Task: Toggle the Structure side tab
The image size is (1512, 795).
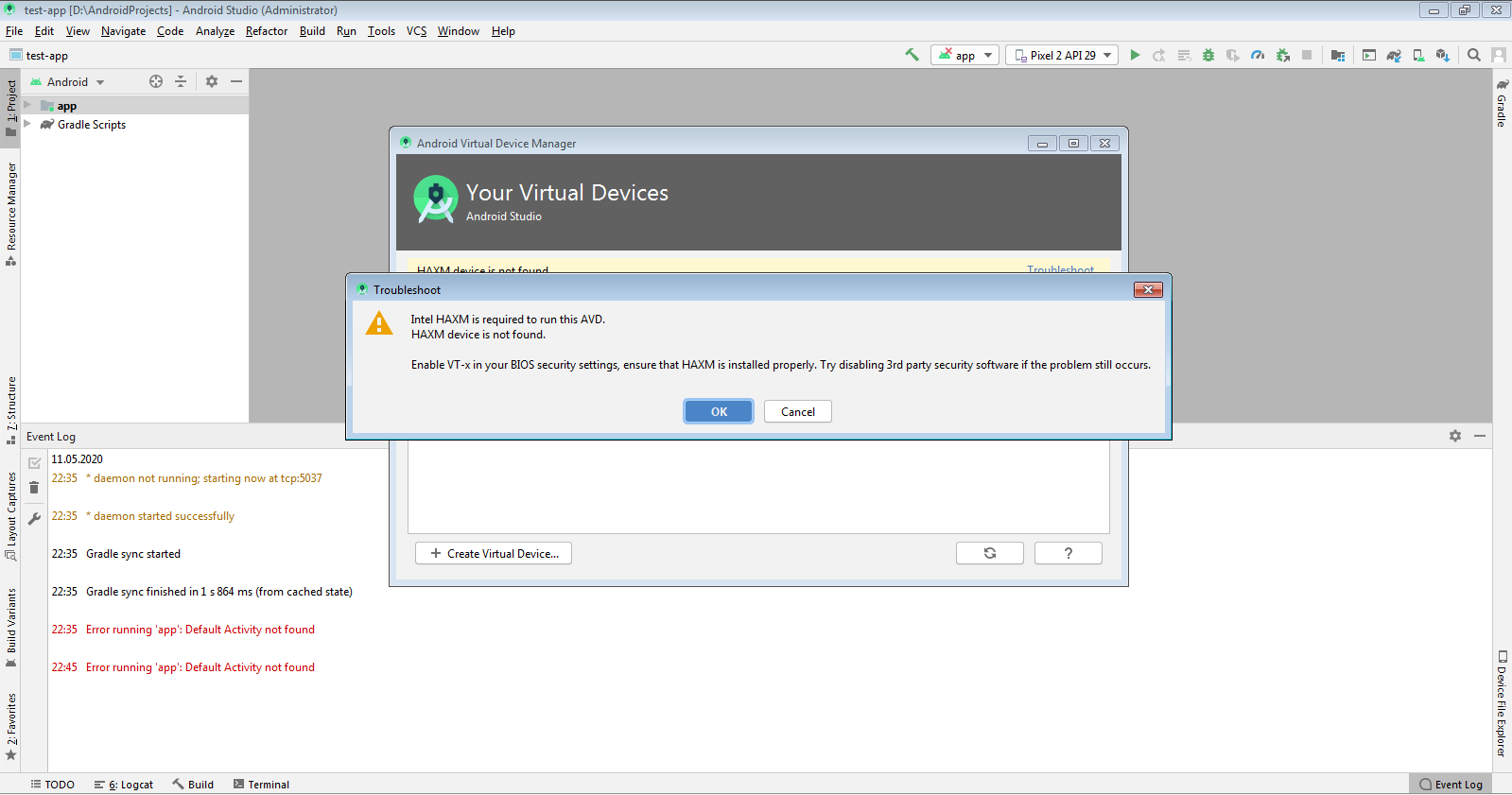Action: [10, 410]
